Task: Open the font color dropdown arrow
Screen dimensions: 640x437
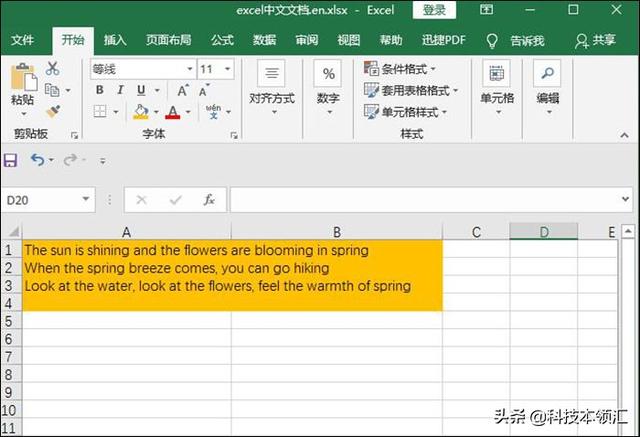Action: click(188, 112)
